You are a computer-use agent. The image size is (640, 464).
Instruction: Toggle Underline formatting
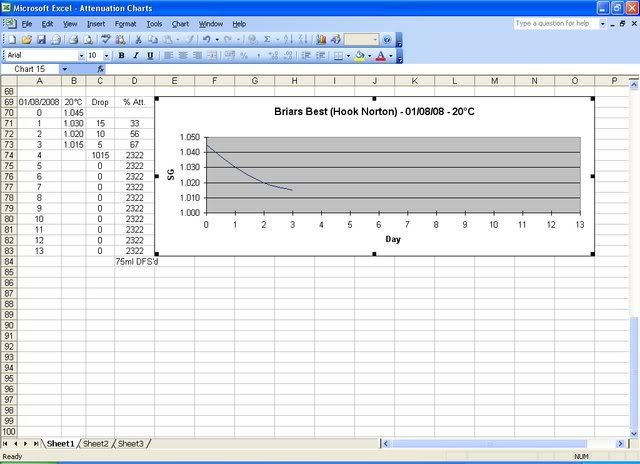pos(150,56)
